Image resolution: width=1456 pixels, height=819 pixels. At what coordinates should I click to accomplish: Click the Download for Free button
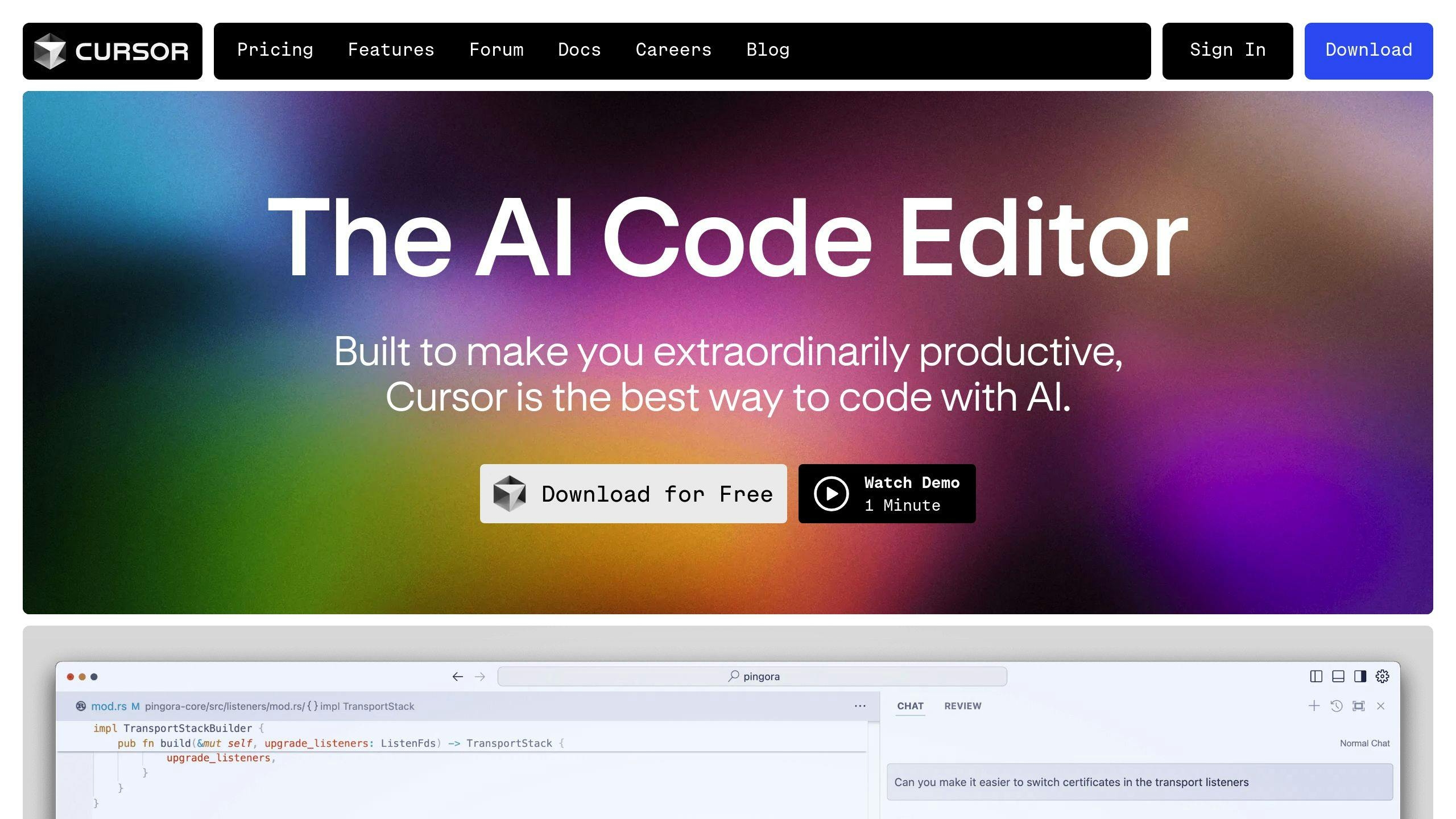tap(634, 493)
